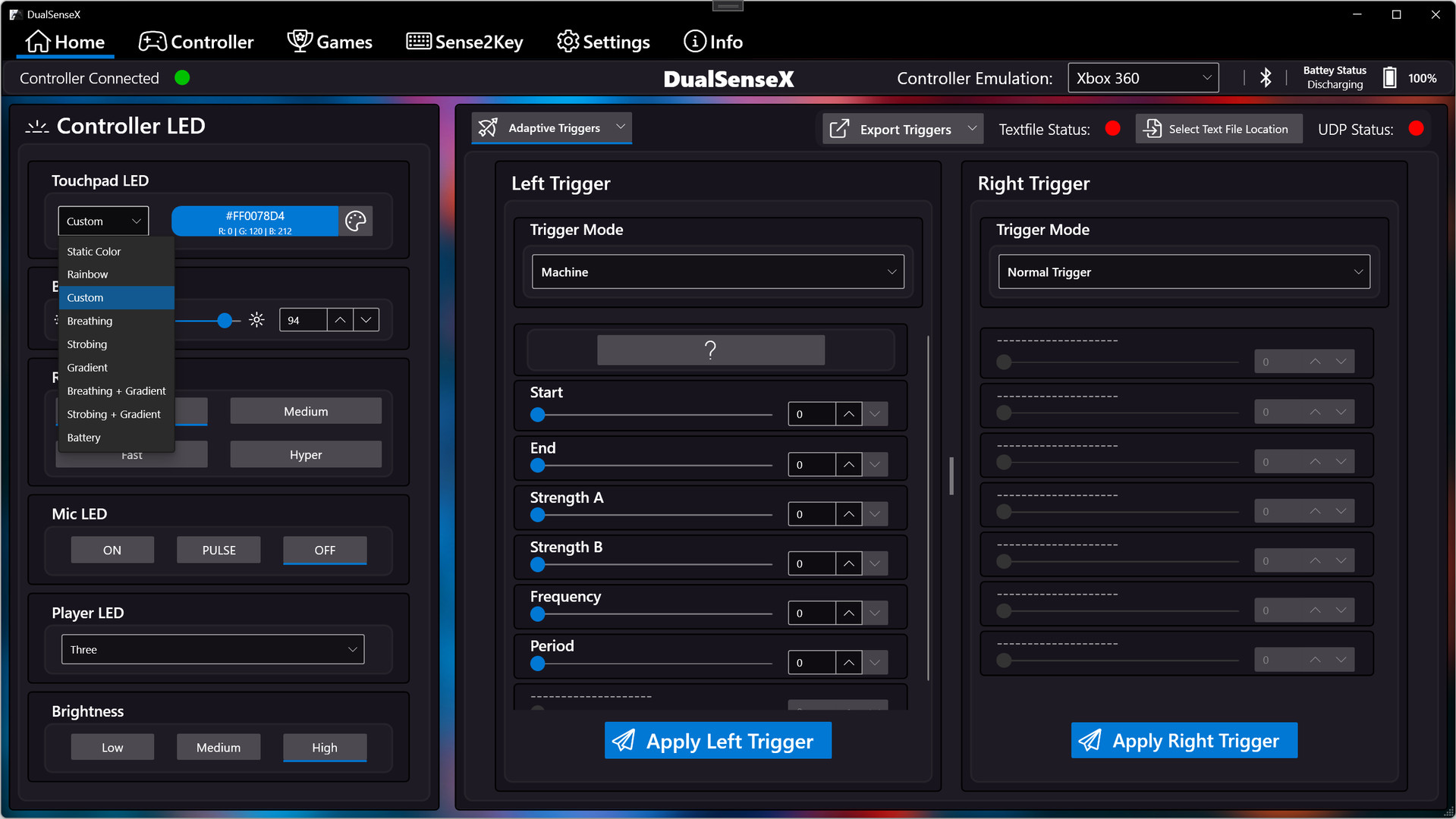
Task: Open the Left Trigger Mode Machine dropdown
Action: pos(717,272)
